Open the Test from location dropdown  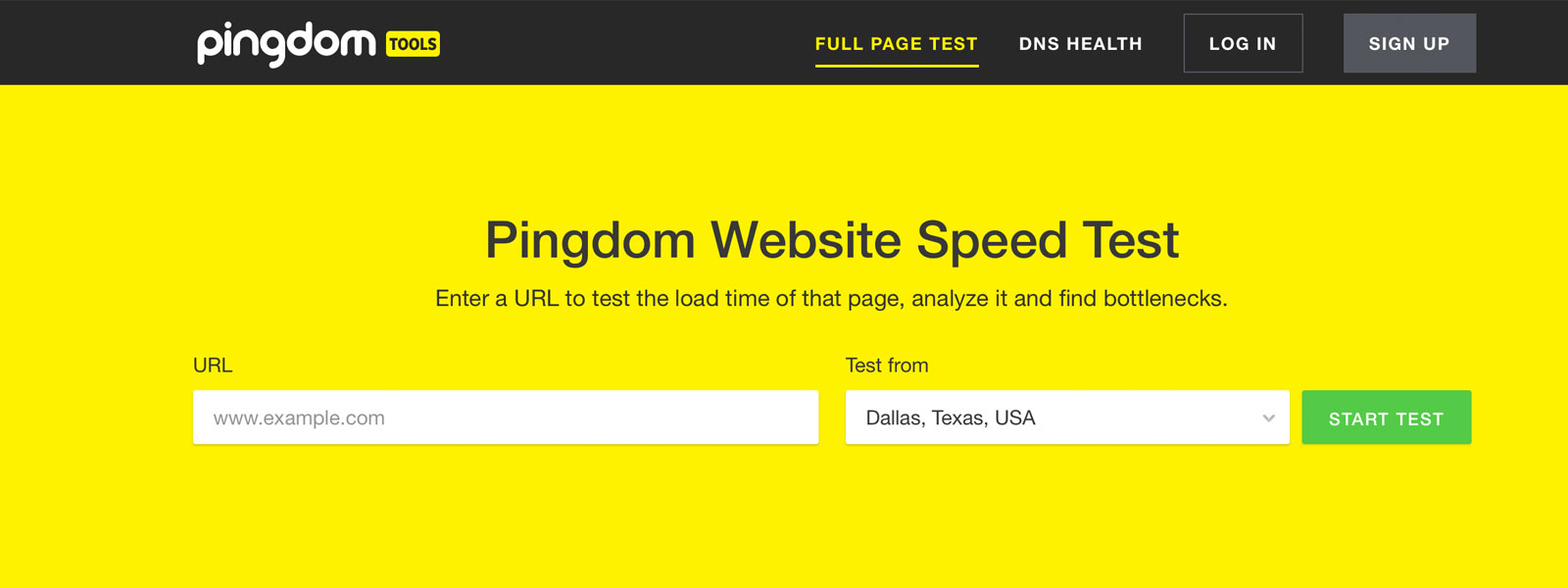pos(1067,417)
